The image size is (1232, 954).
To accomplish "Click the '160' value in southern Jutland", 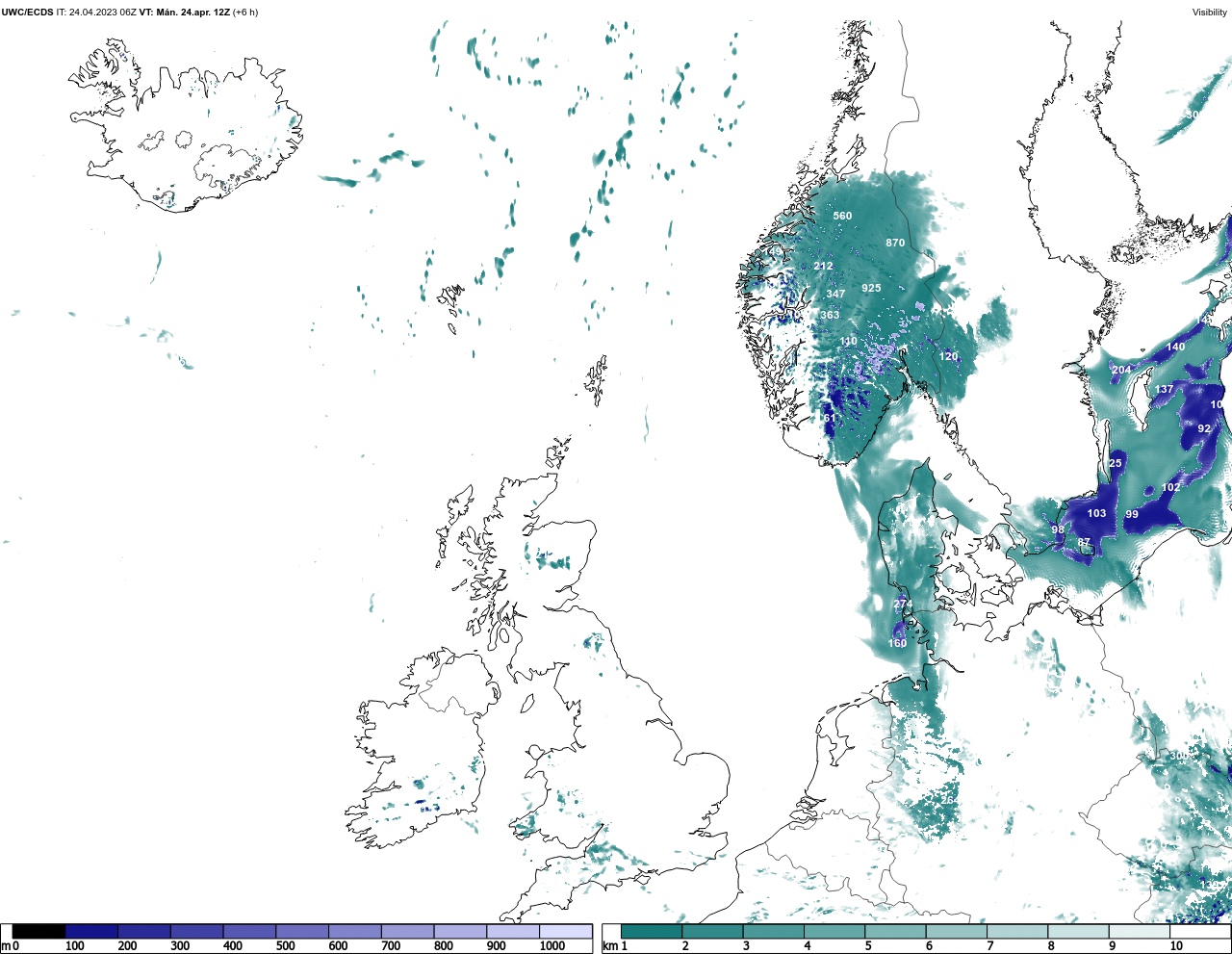I will point(897,643).
